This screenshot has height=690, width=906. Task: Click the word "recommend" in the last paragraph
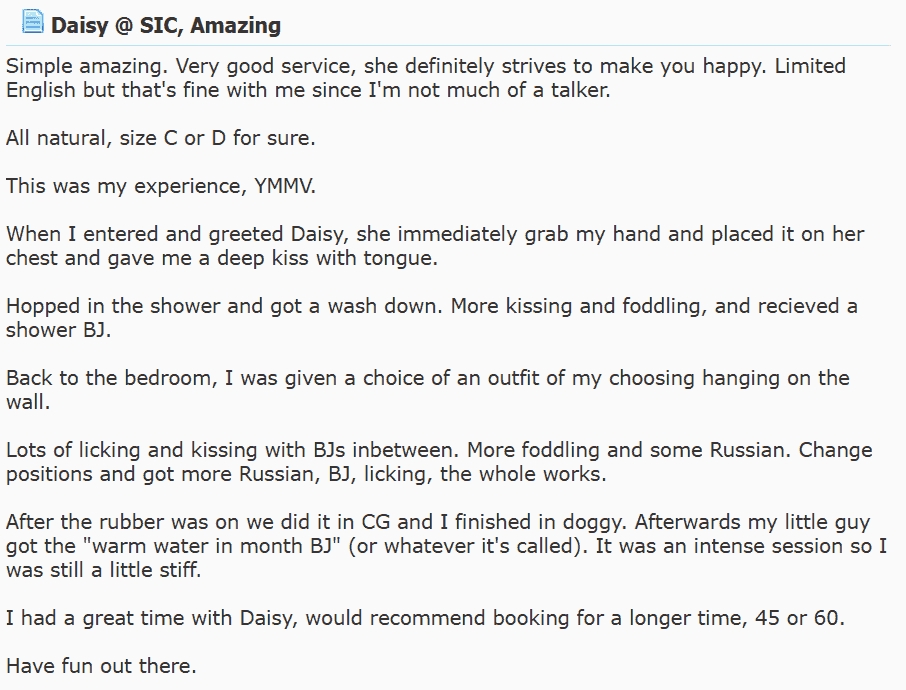(x=428, y=618)
